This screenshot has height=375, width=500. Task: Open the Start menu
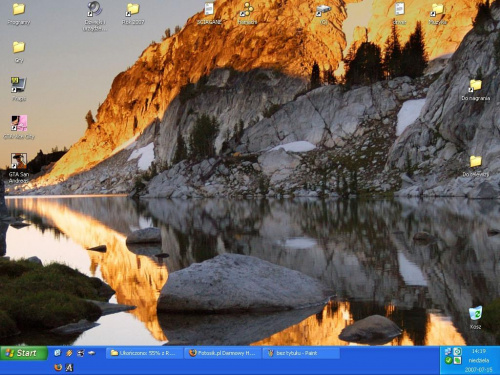pos(24,353)
